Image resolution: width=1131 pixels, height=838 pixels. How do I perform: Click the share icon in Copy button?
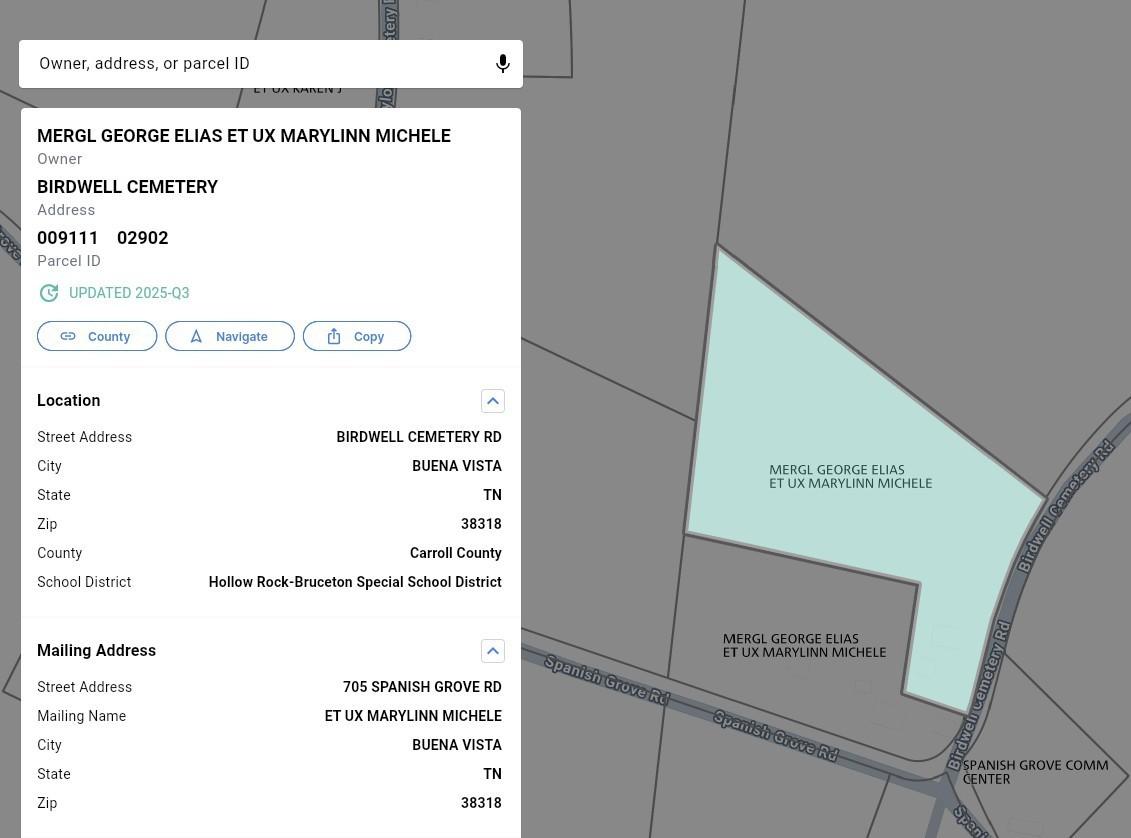coord(334,336)
